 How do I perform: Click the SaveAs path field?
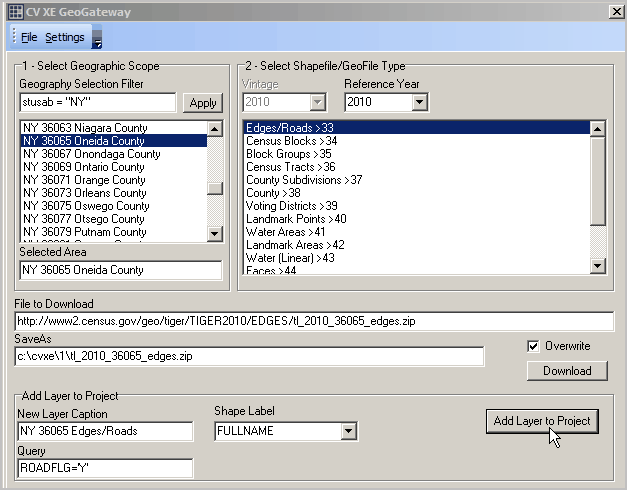point(249,356)
